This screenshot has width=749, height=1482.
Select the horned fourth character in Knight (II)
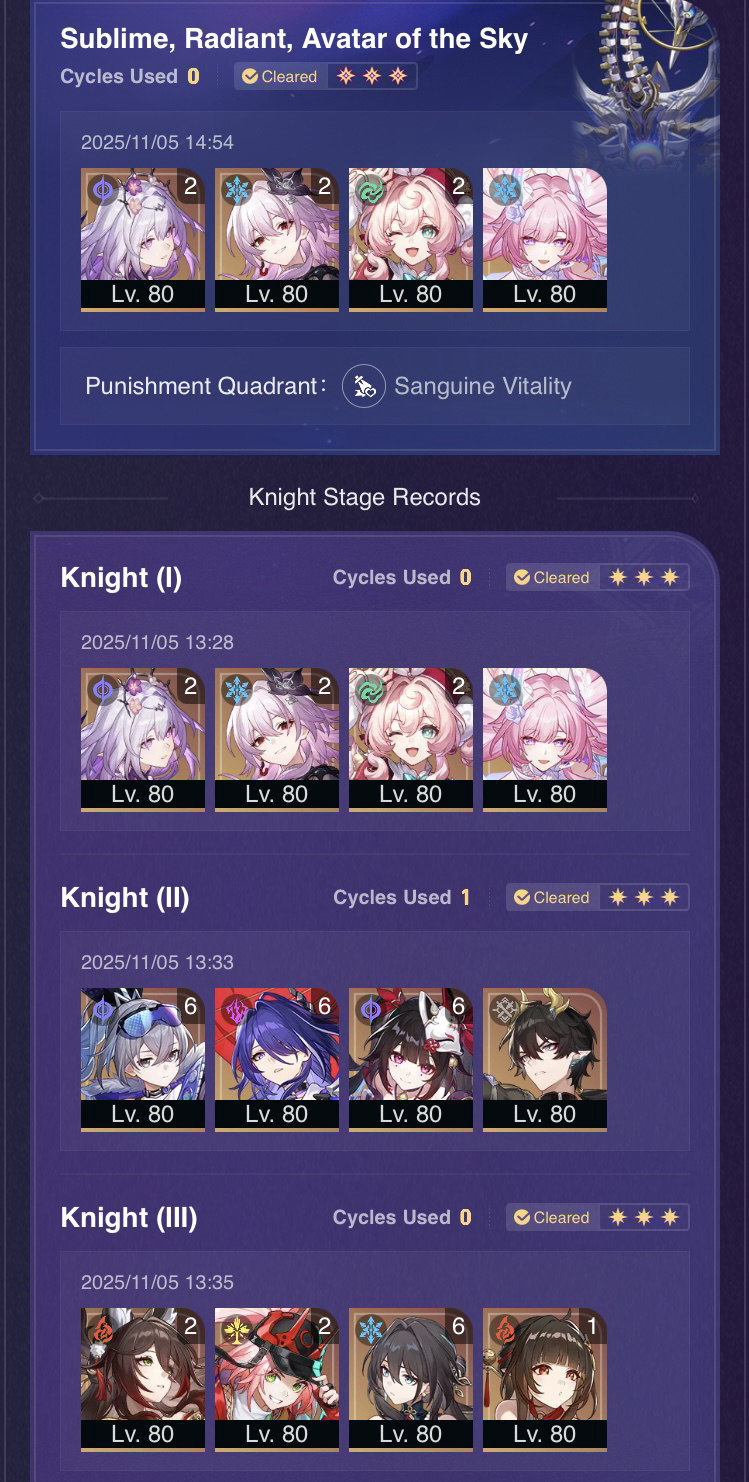point(545,1060)
